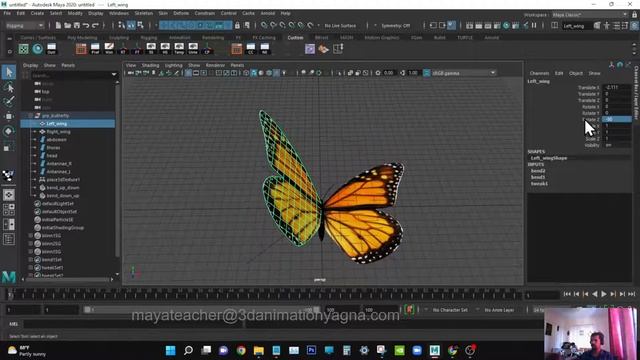Click the purple shelf icon

(310, 49)
